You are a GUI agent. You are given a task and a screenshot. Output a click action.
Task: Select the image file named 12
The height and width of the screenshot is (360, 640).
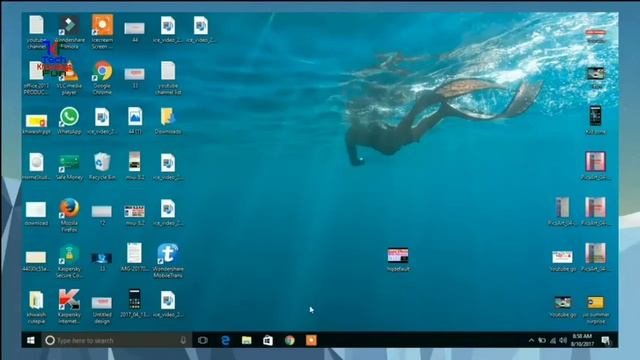pyautogui.click(x=102, y=215)
